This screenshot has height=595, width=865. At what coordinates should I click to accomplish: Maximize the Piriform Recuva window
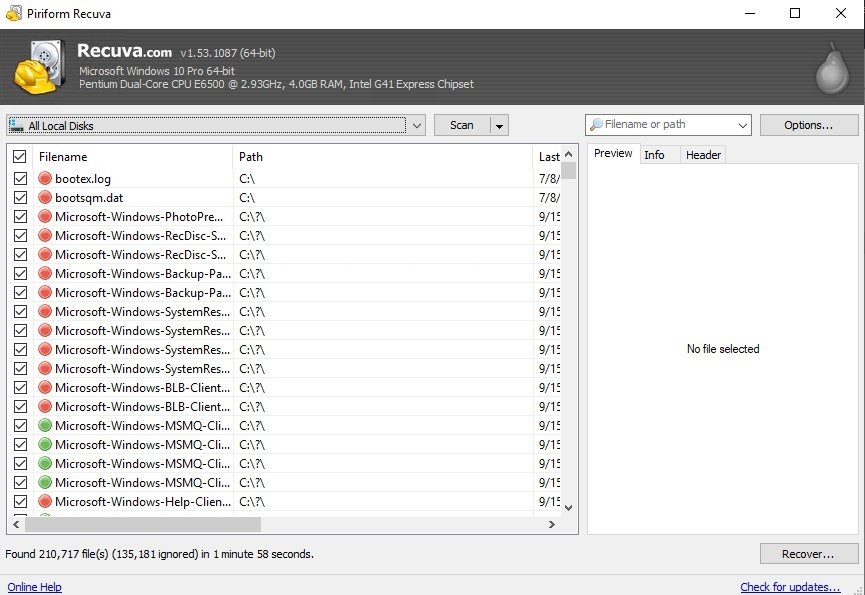click(x=795, y=13)
